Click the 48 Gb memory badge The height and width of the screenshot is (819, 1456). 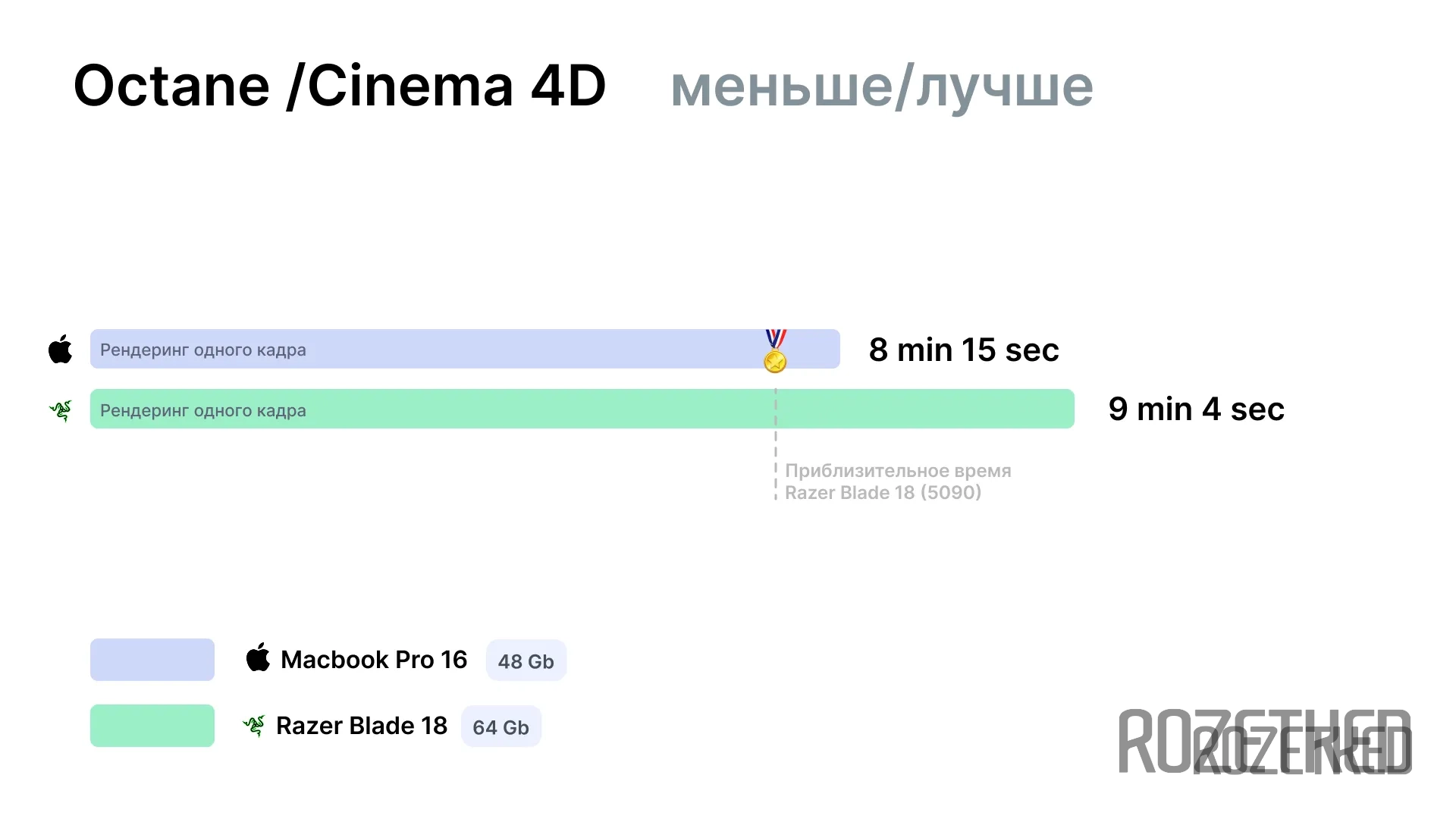click(x=526, y=661)
